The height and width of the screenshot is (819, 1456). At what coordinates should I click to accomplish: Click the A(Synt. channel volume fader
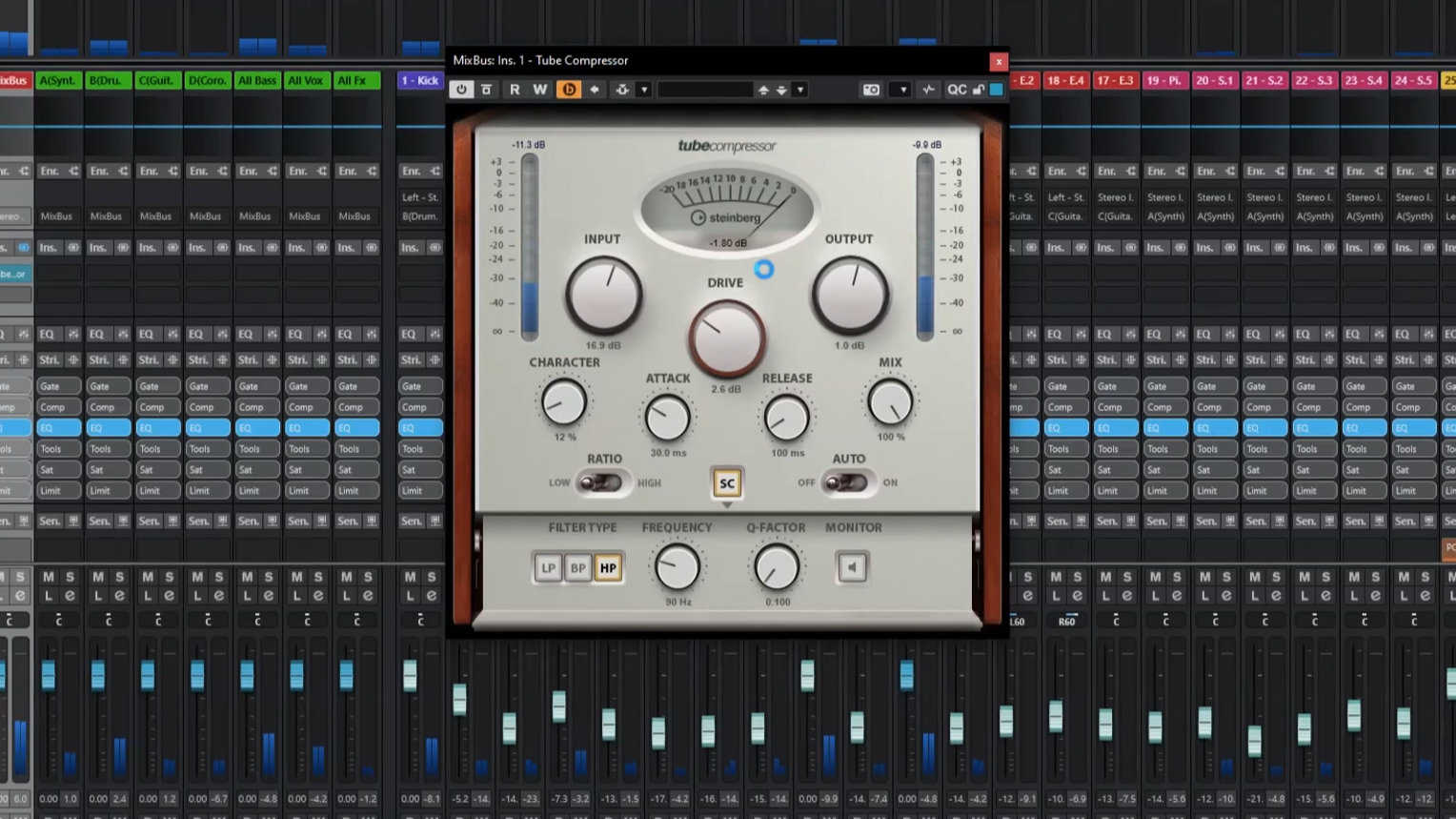pos(49,675)
